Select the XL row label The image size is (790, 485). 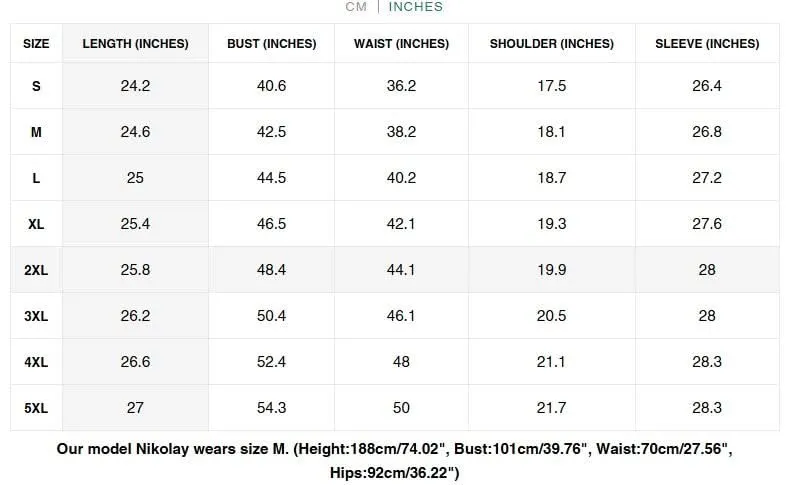36,224
